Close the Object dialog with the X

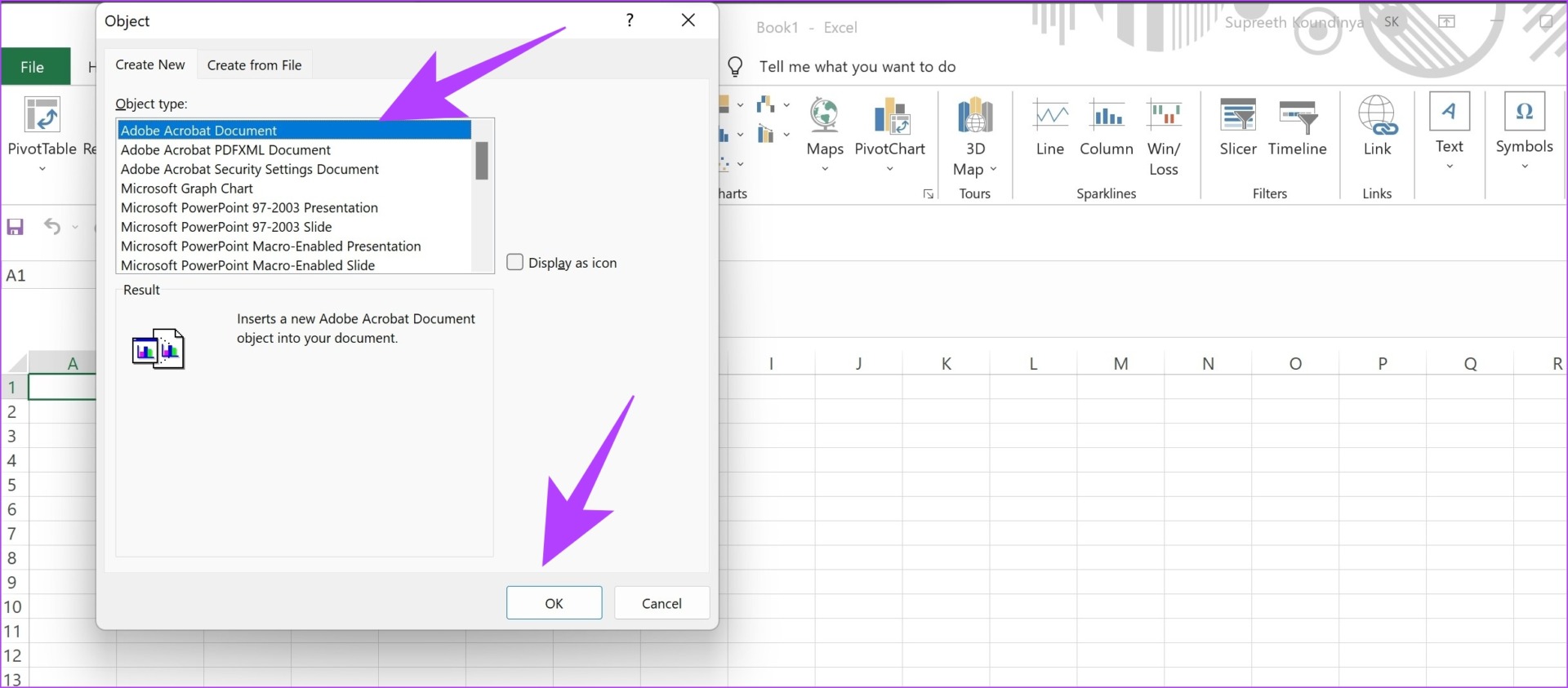688,20
